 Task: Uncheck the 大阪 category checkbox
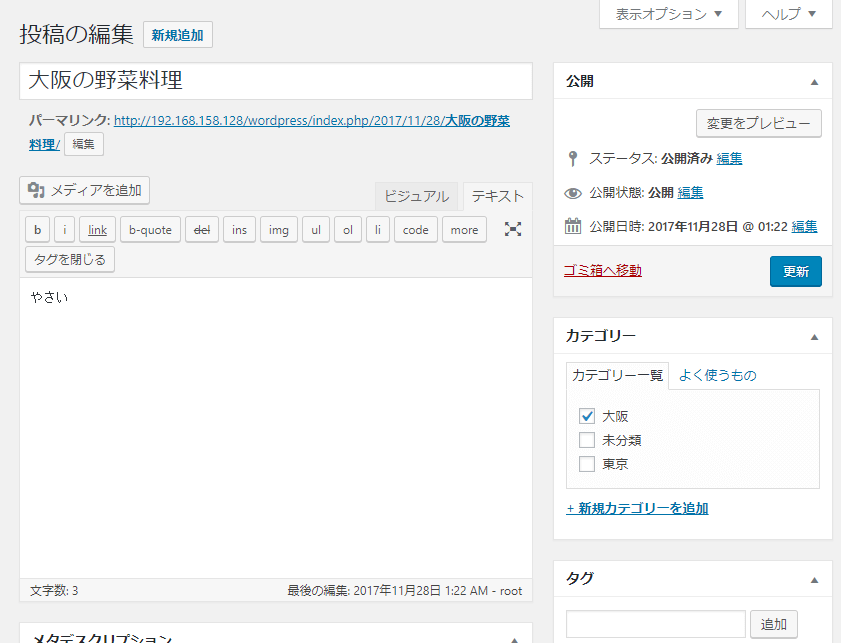point(587,416)
